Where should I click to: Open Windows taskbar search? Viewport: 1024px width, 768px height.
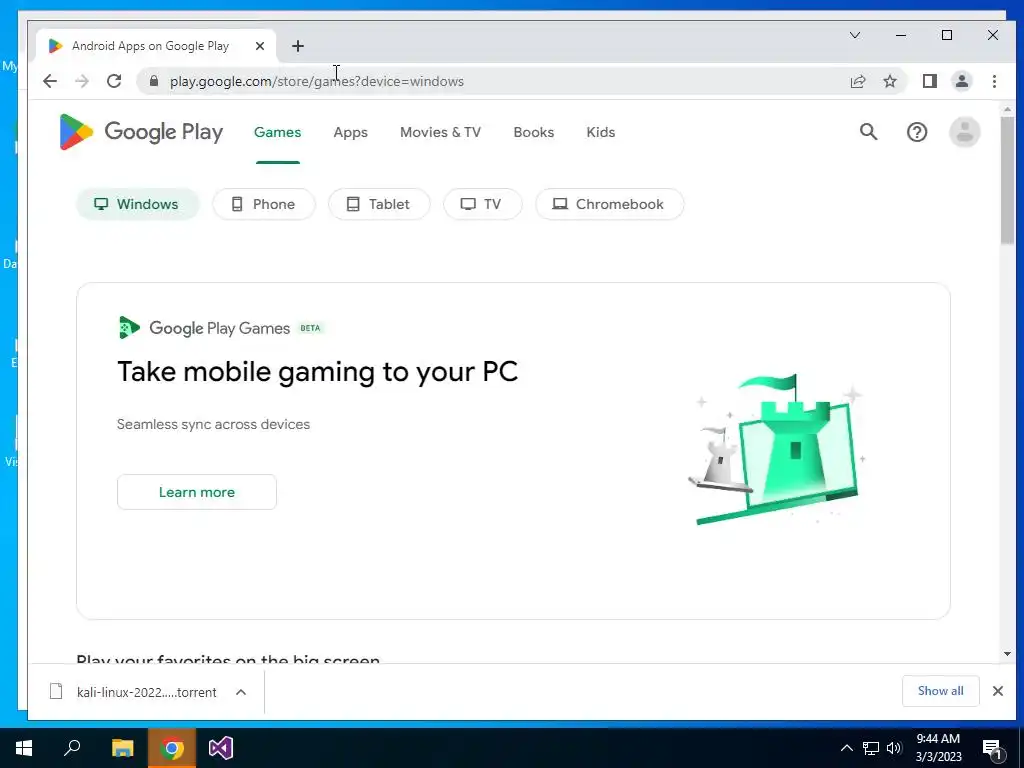coord(72,748)
